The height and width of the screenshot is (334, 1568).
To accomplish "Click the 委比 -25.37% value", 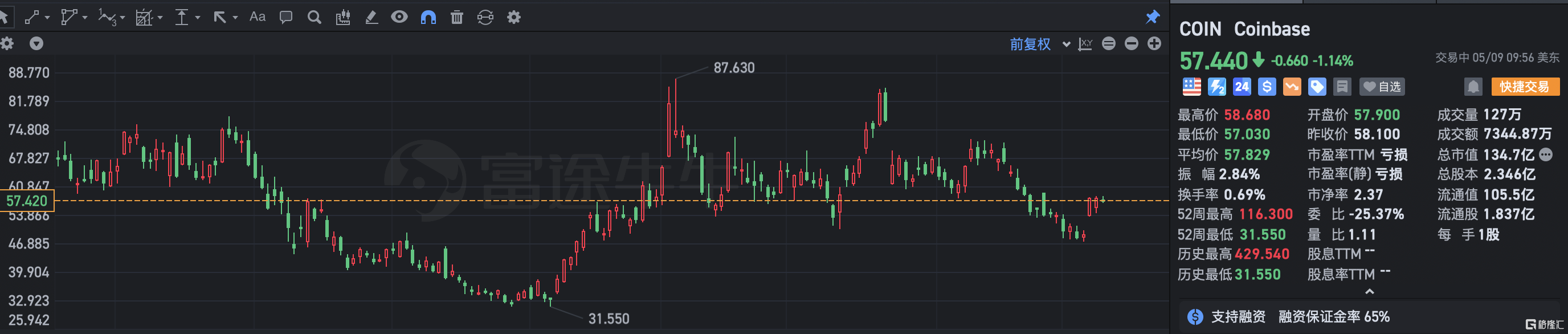I will click(1375, 215).
